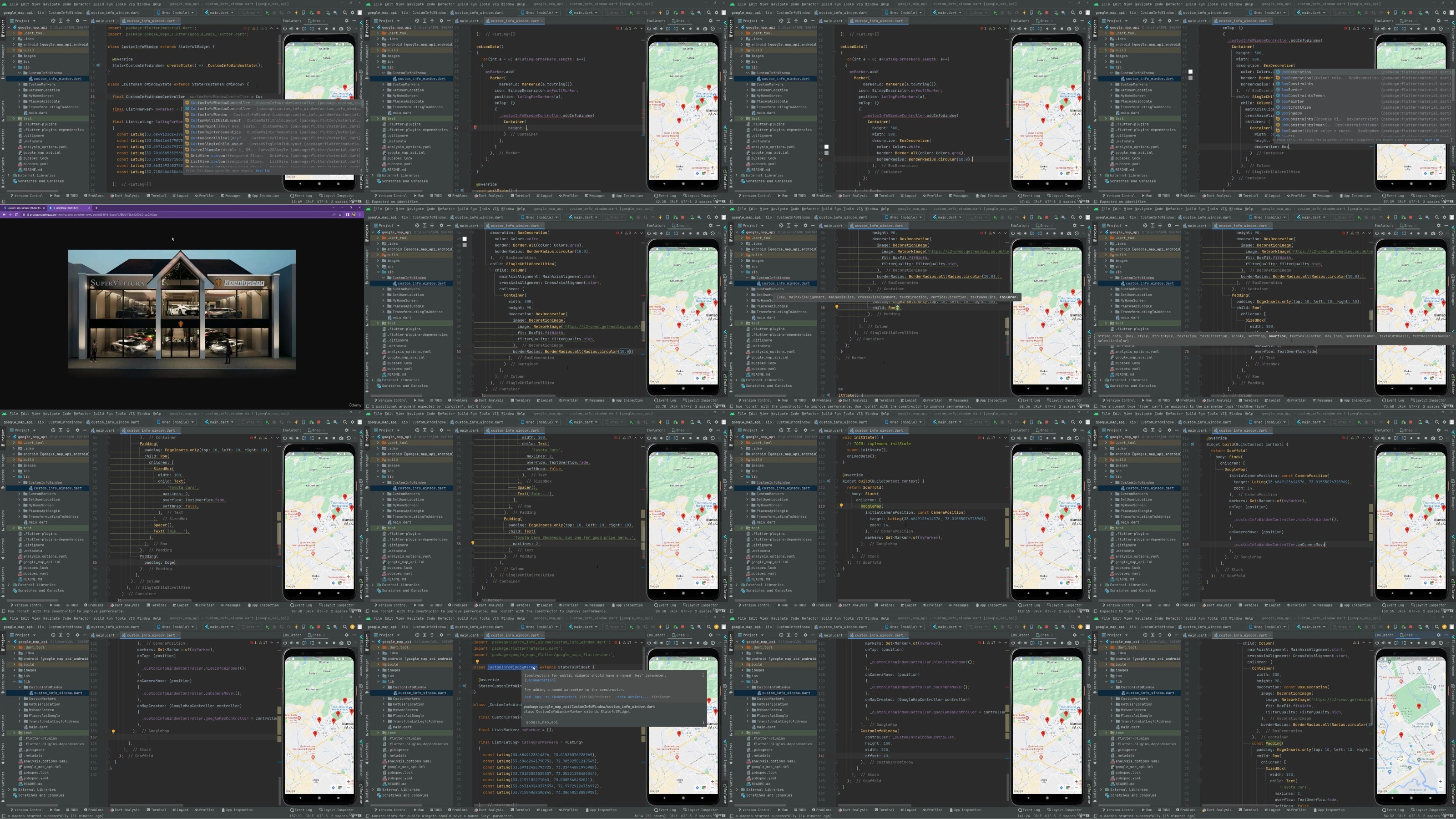The height and width of the screenshot is (819, 1456).
Task: Open Project view dropdown in IDE with cursor 13:69
Action: click(x=23, y=21)
